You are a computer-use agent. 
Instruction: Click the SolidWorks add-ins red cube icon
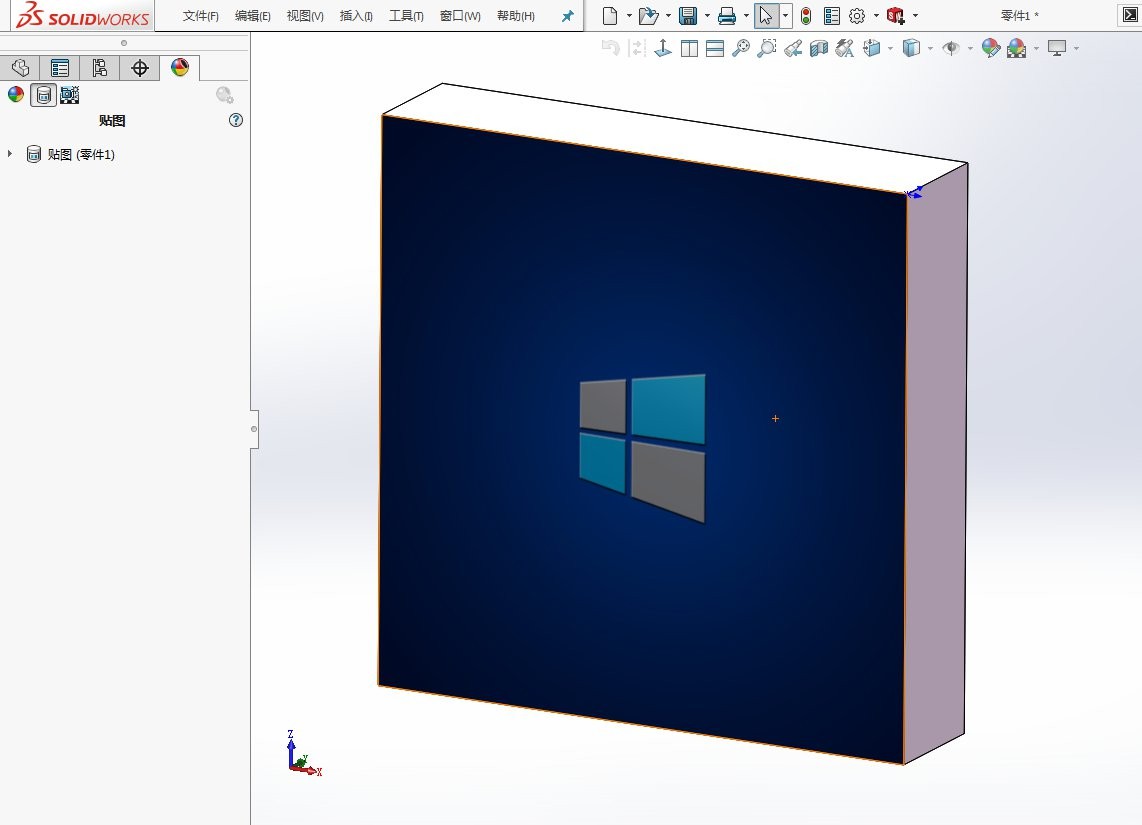(896, 15)
